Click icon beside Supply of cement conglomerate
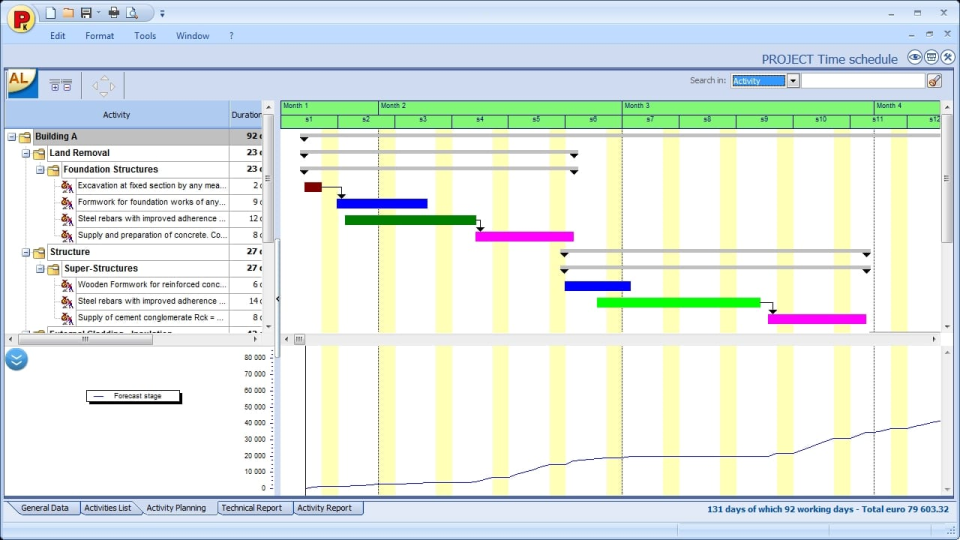 coord(67,318)
